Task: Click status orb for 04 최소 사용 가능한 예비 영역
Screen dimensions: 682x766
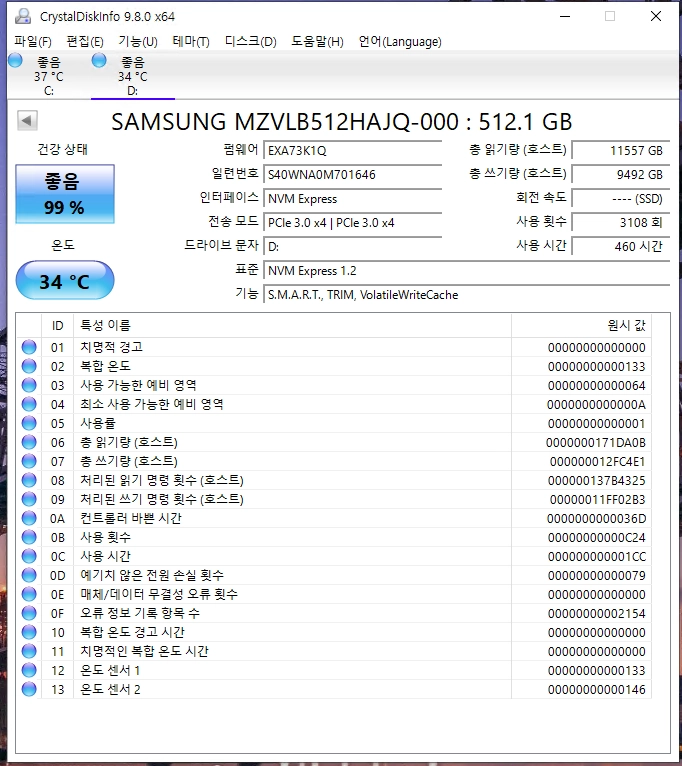Action: pyautogui.click(x=29, y=404)
